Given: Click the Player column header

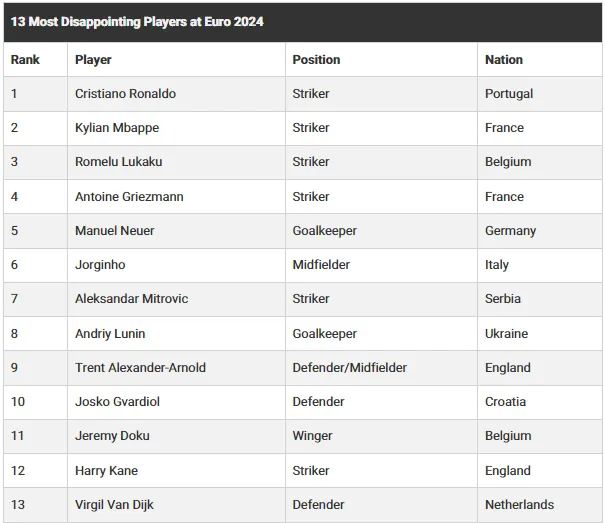Looking at the screenshot, I should pyautogui.click(x=93, y=60).
